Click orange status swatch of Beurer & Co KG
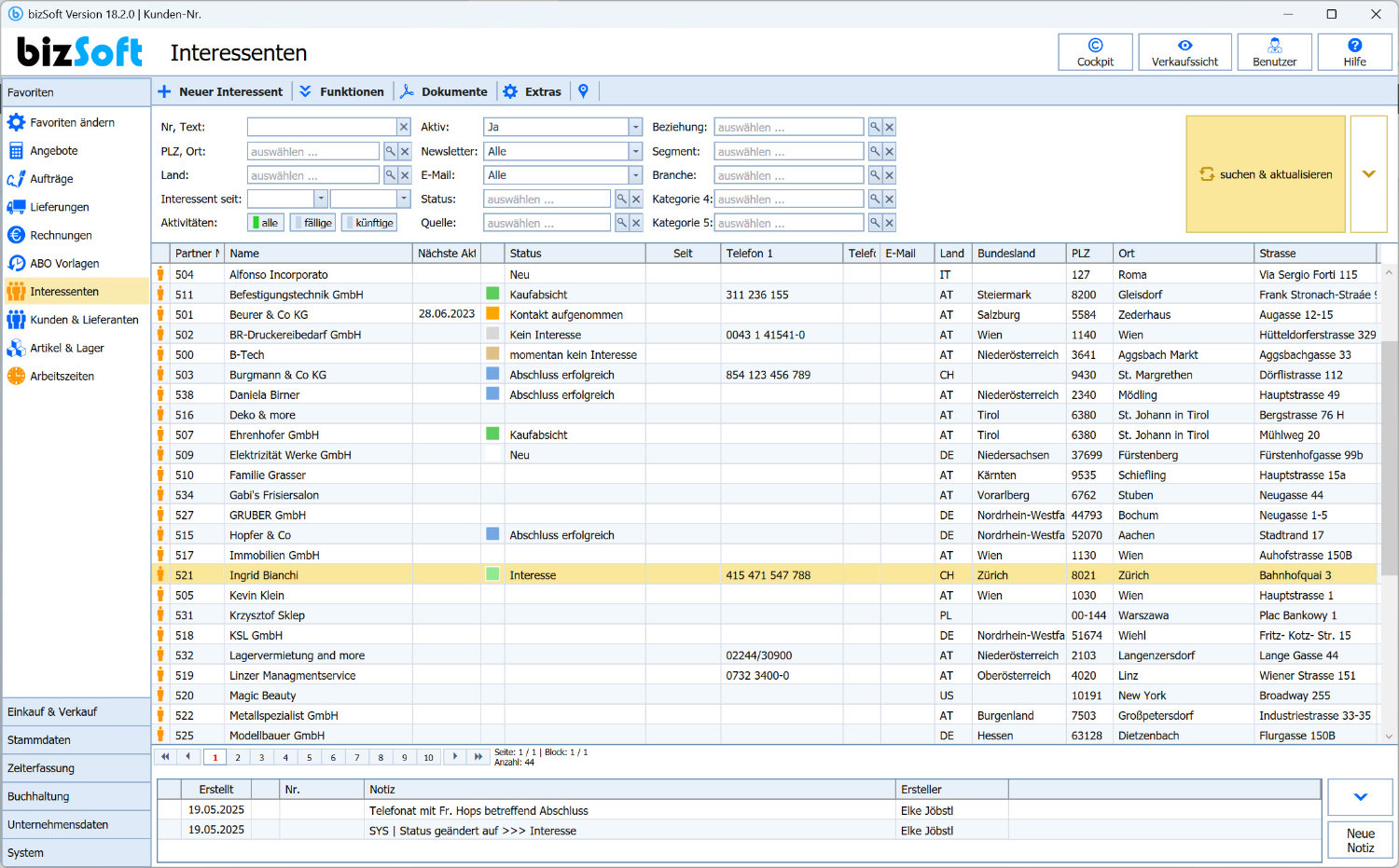 pos(492,314)
